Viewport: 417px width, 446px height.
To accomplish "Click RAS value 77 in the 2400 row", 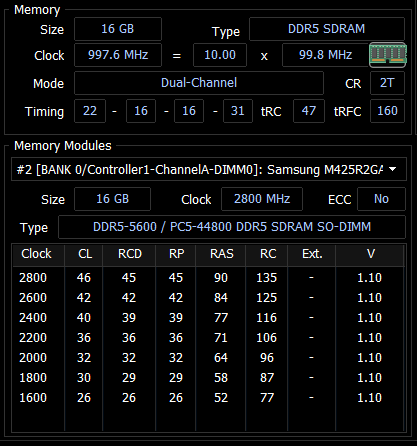I will pos(221,318).
